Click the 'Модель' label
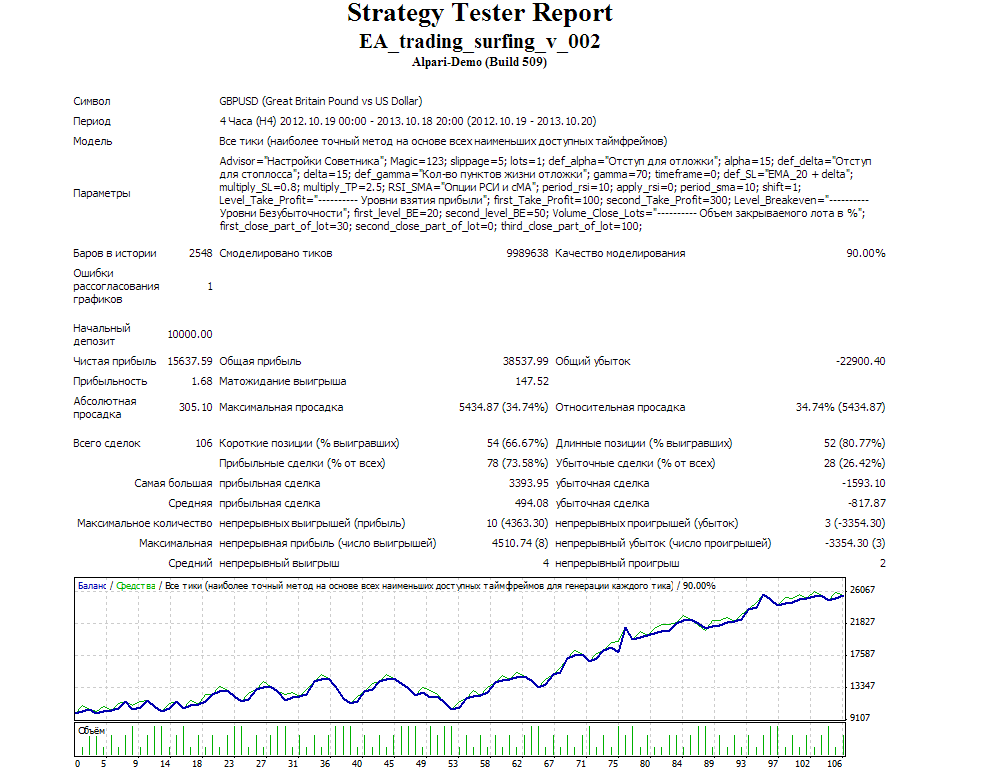The image size is (1000, 775). coord(92,141)
